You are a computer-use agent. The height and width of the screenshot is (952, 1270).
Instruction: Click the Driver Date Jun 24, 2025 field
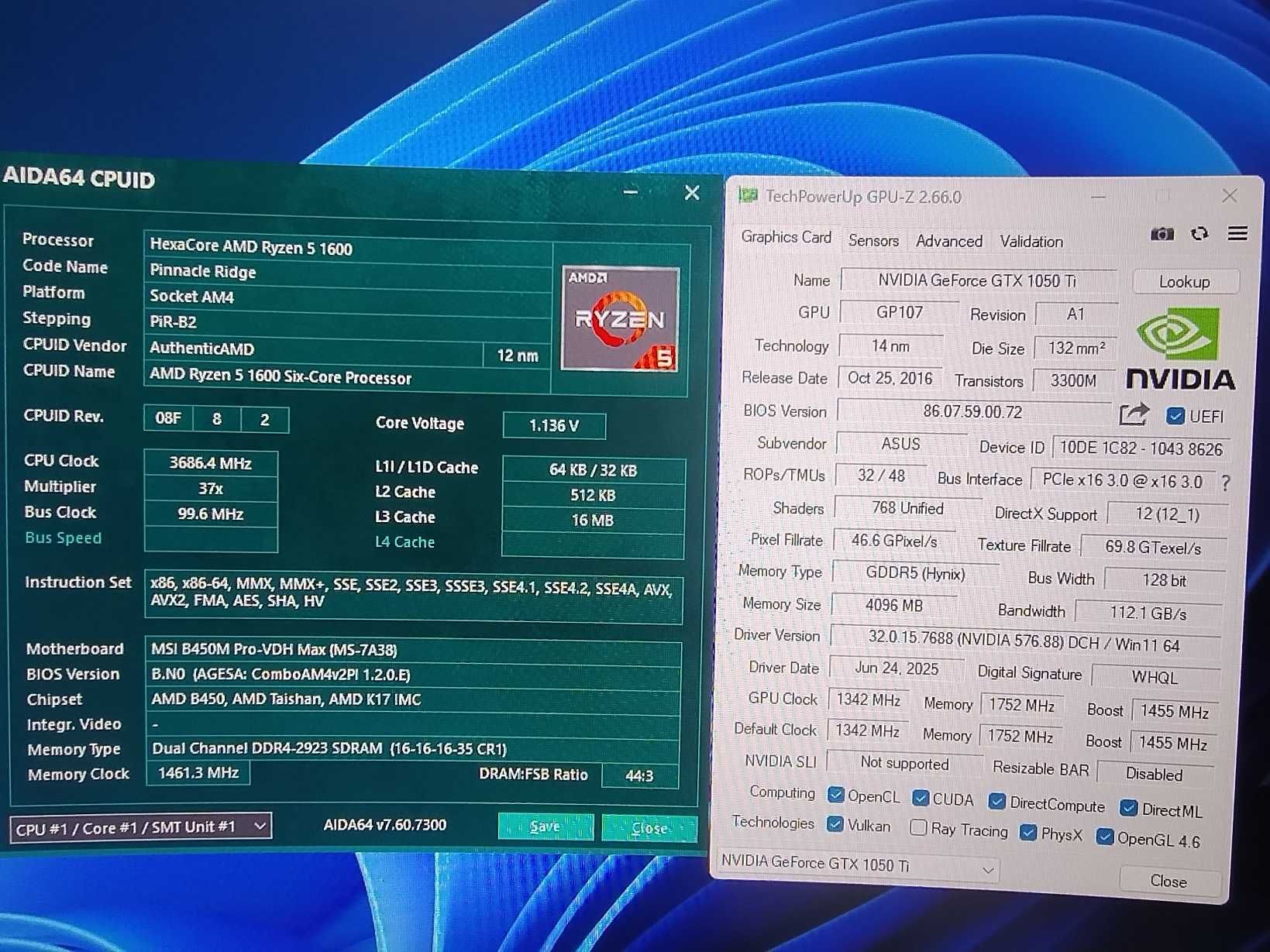897,668
